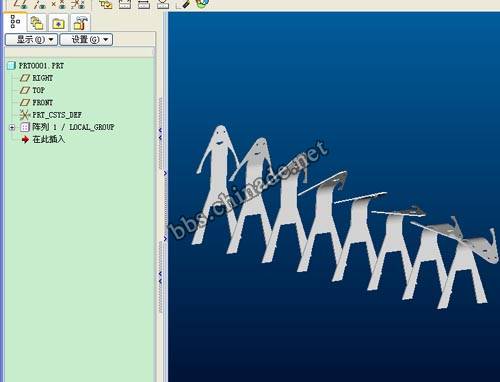Open the 显示 dropdown menu
500x382 pixels.
[31, 40]
